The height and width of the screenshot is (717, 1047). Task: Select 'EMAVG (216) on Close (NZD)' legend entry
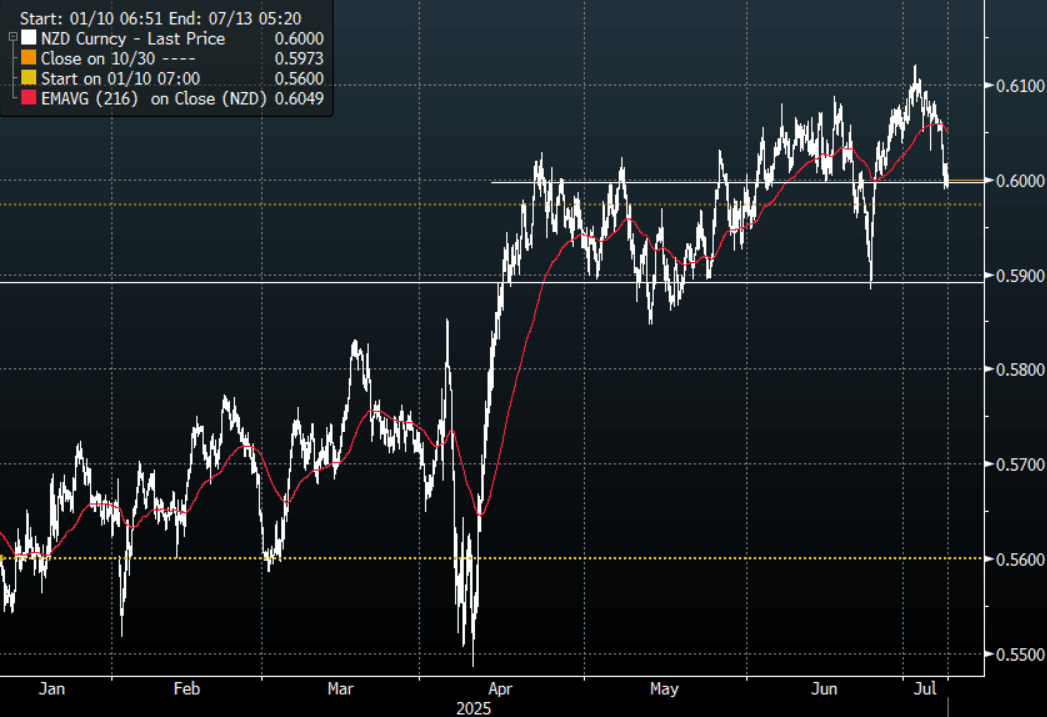click(172, 98)
